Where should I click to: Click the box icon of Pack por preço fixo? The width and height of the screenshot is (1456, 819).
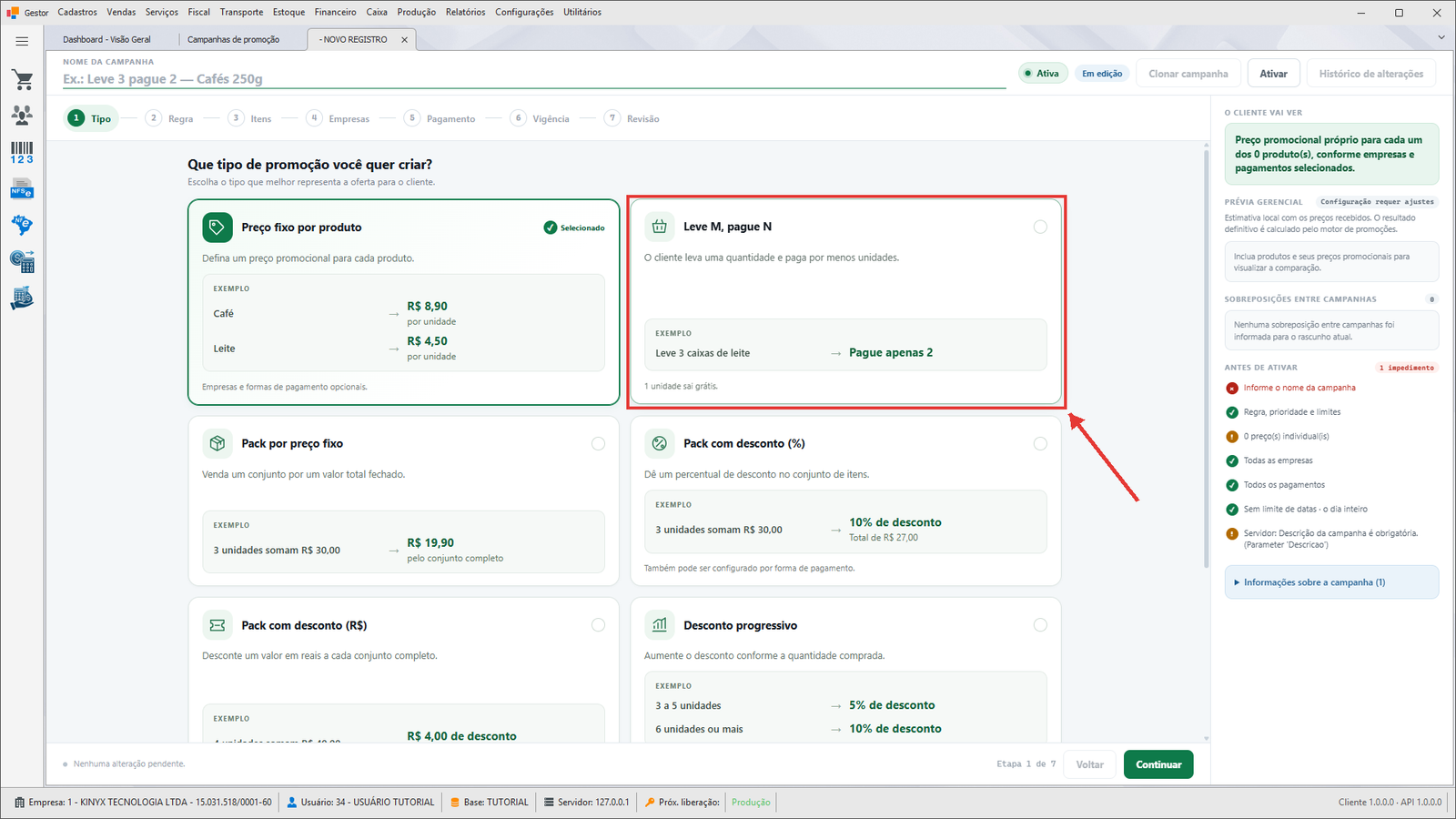[217, 443]
